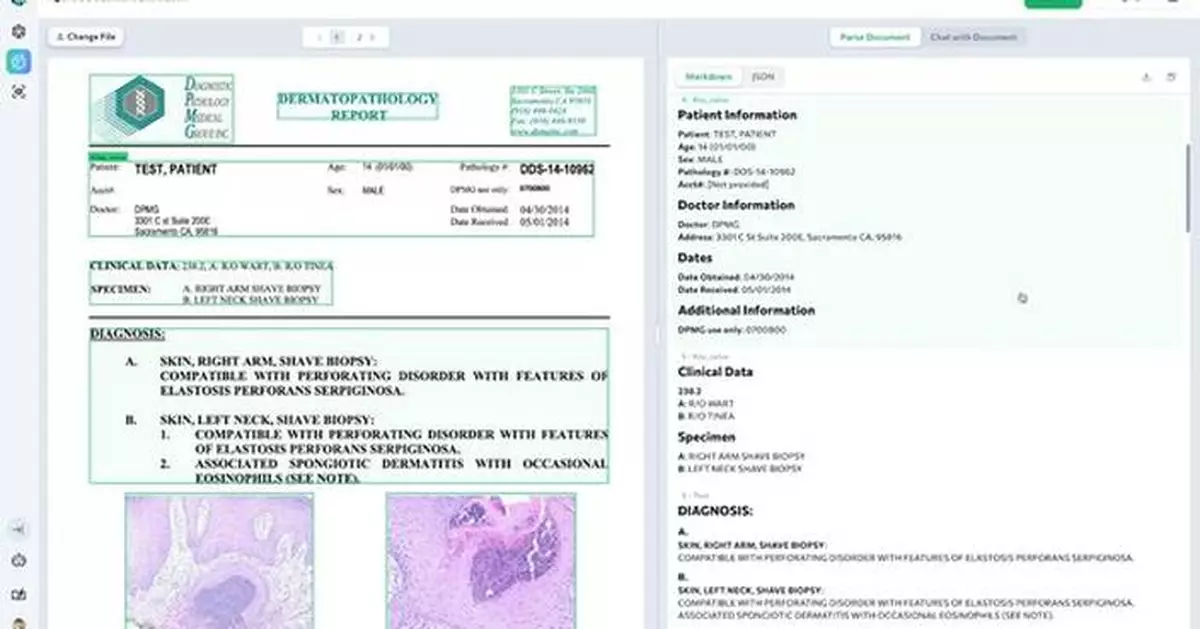Toggle output view to JSON
The image size is (1200, 629).
coord(762,77)
